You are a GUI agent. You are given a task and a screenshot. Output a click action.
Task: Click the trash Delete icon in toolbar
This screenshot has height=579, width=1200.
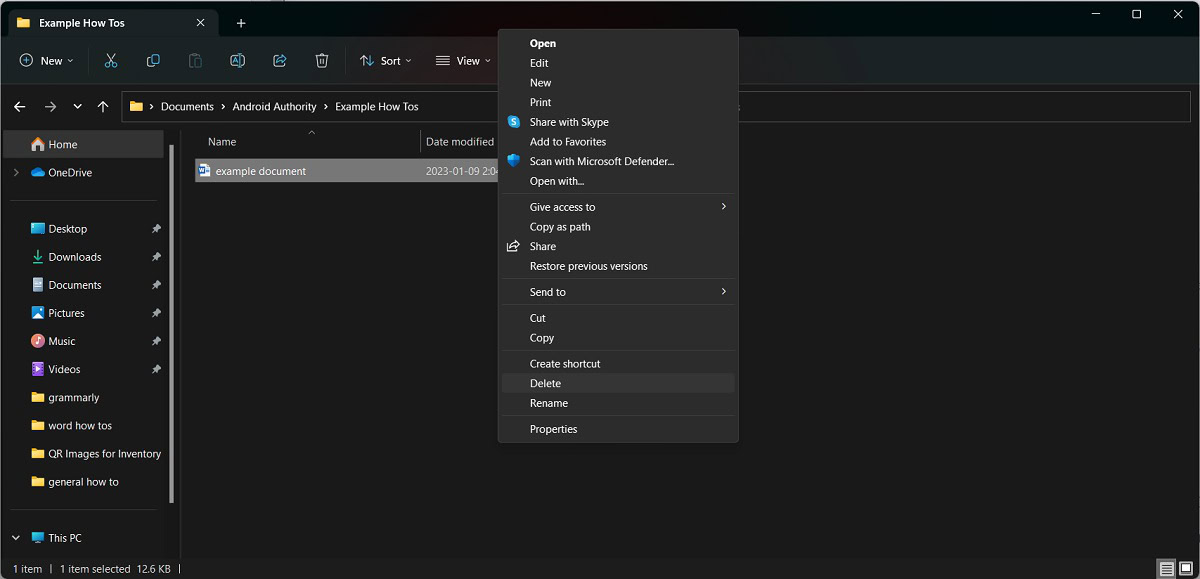322,61
